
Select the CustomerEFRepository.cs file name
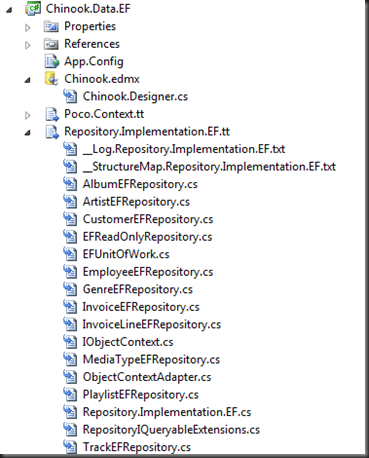(x=148, y=220)
